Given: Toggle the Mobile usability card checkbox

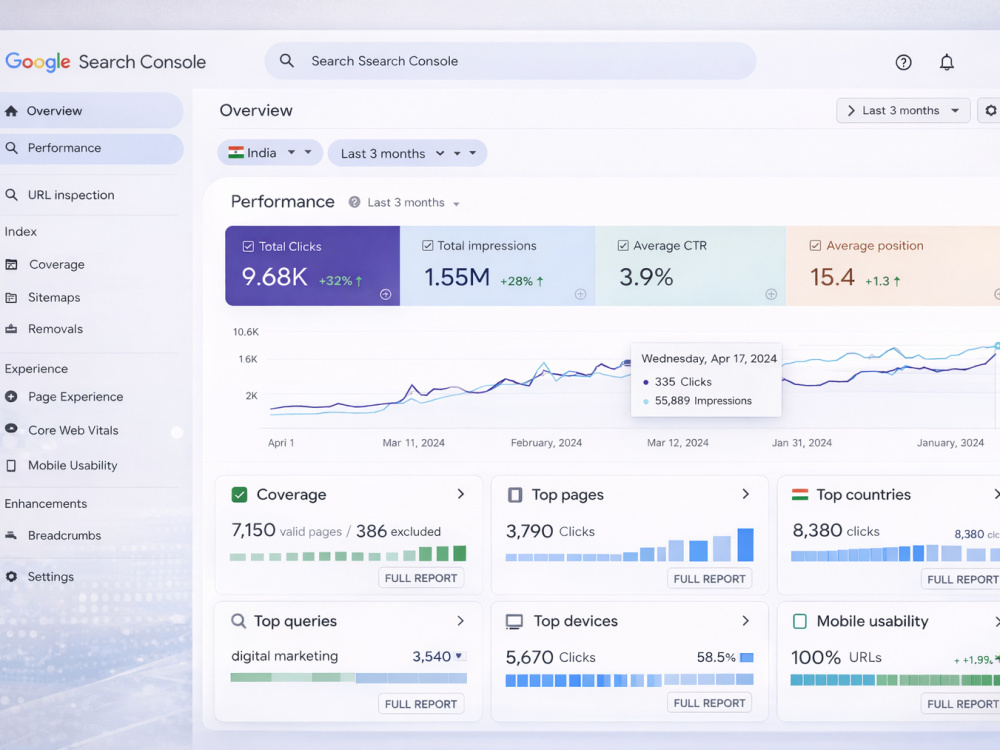Looking at the screenshot, I should [800, 621].
